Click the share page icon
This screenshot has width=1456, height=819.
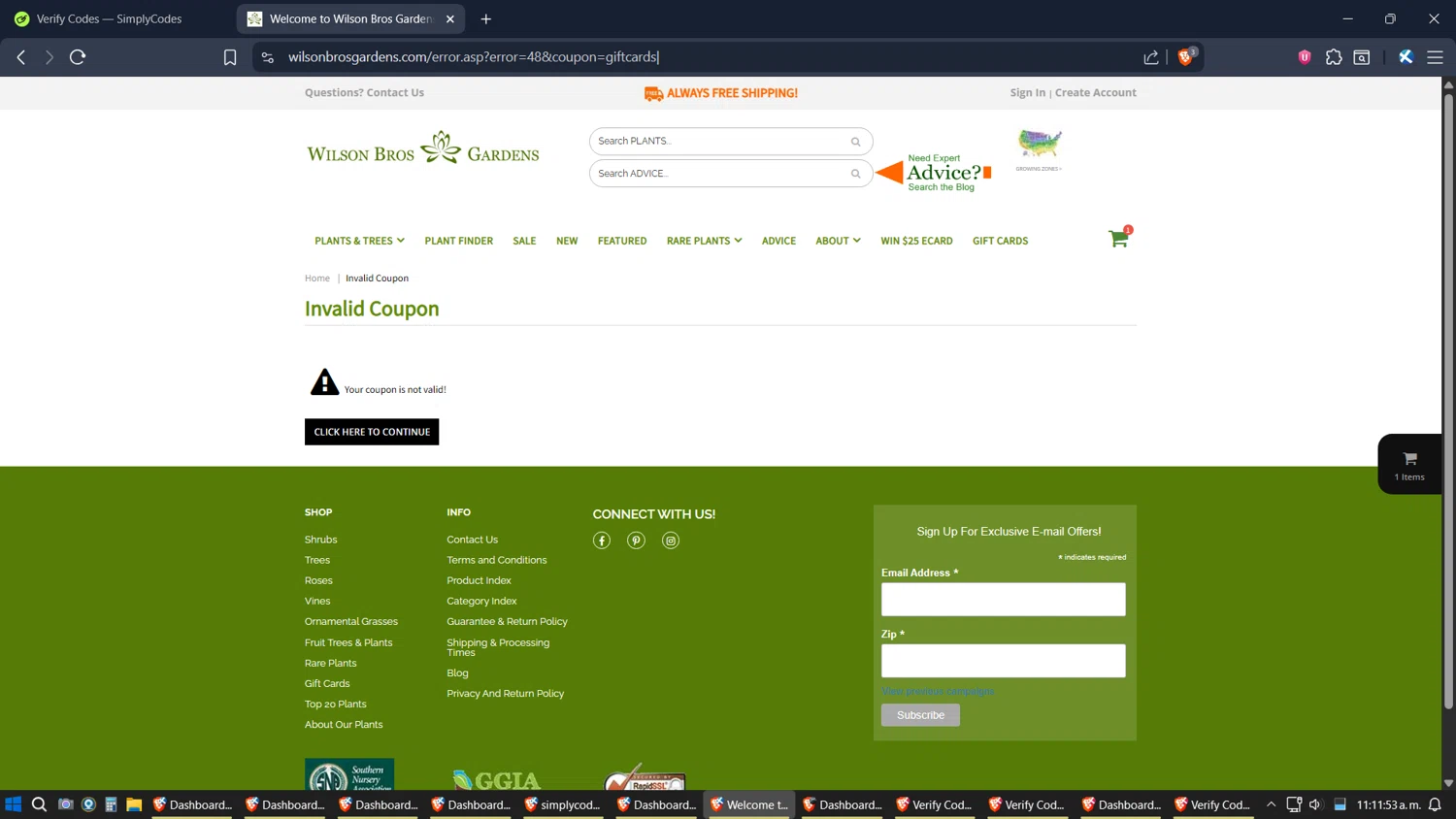coord(1151,57)
